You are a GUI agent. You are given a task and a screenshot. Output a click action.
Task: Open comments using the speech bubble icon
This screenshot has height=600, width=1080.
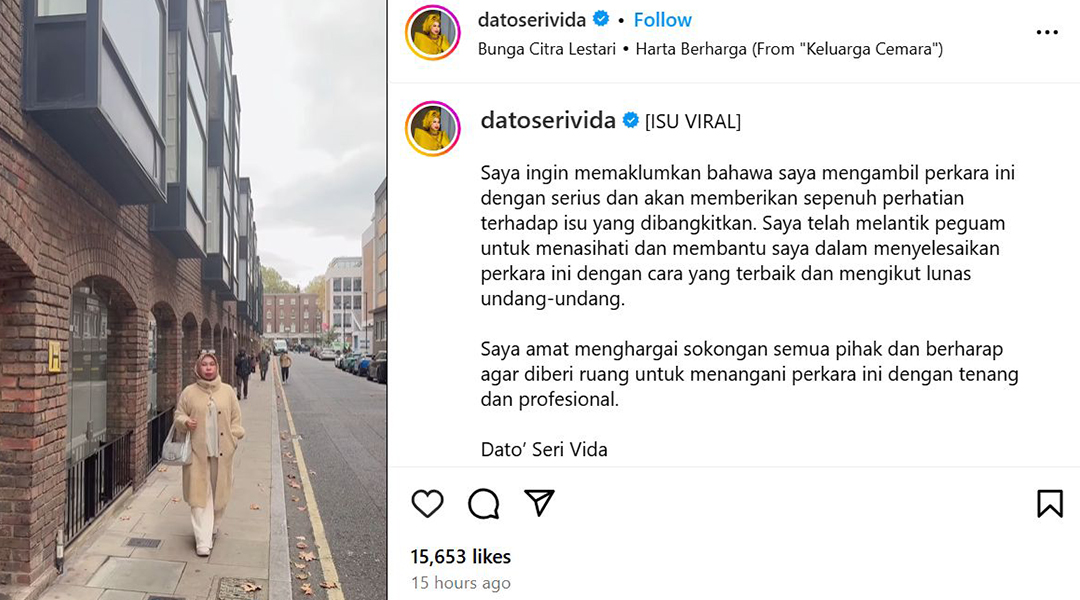(x=484, y=504)
